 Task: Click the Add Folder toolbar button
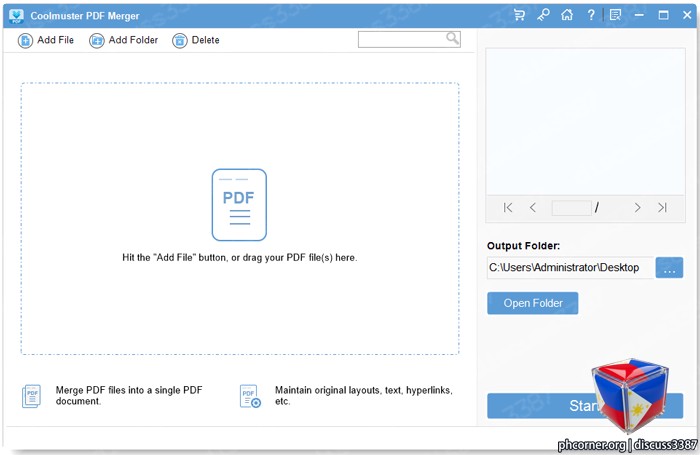[124, 40]
